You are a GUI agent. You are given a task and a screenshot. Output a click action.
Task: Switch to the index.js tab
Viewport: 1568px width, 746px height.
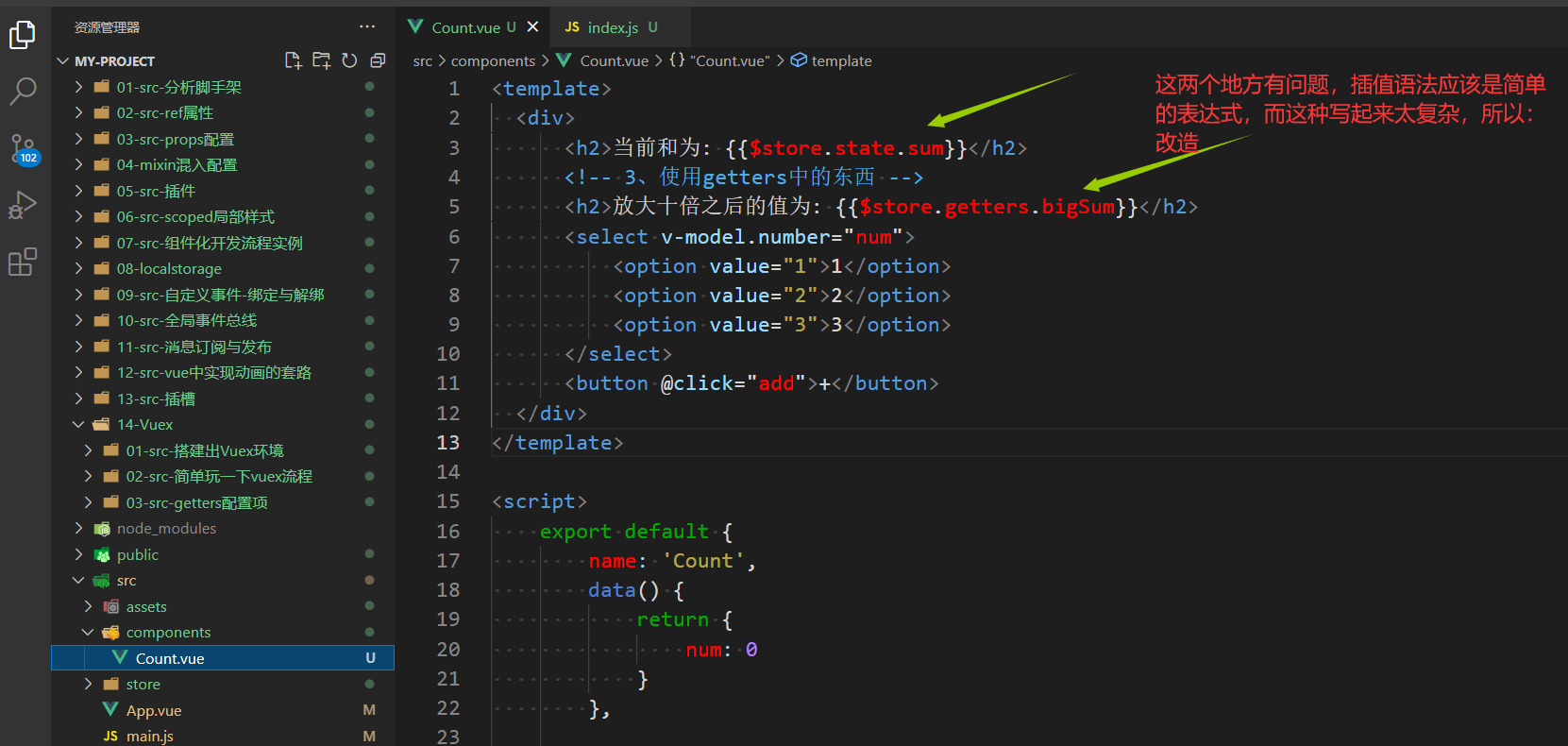tap(613, 27)
